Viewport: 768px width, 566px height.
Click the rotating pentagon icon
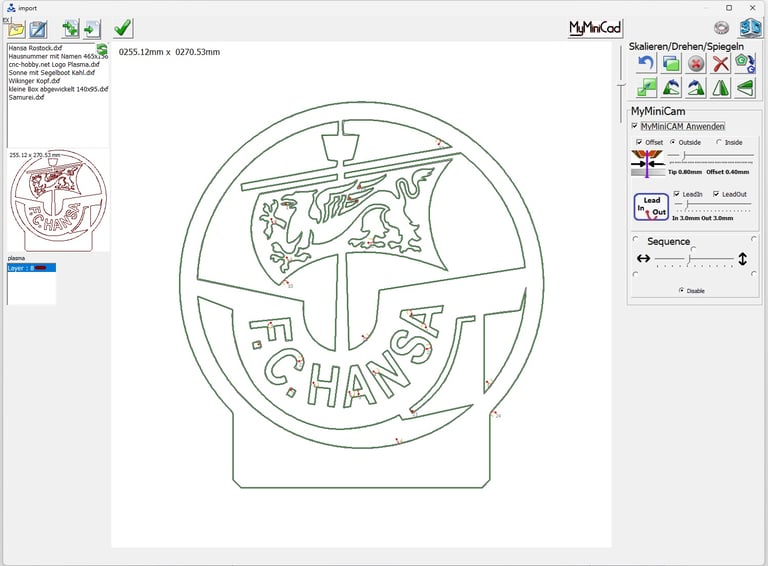[745, 64]
